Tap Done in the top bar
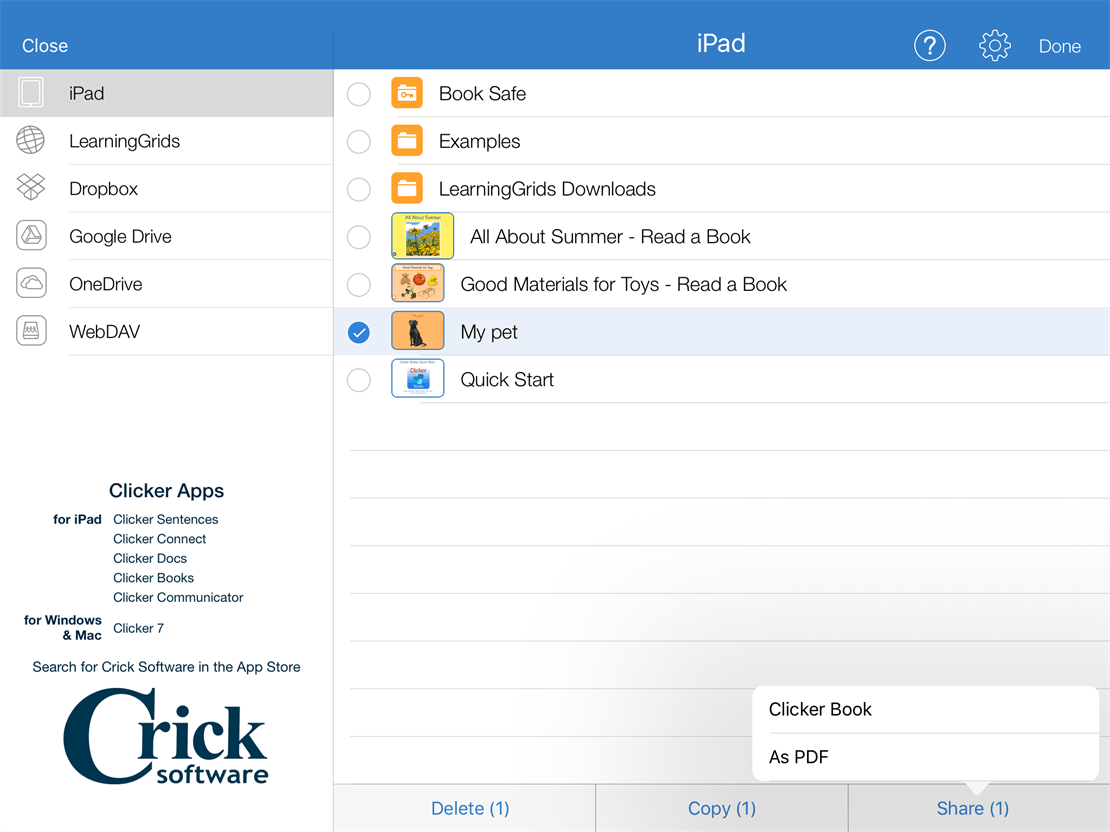 [x=1059, y=46]
